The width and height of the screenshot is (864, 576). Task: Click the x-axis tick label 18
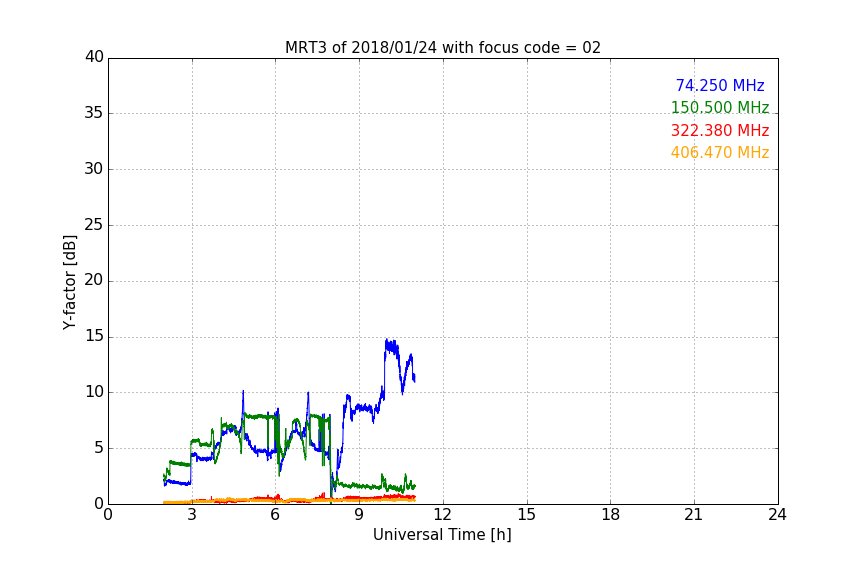click(611, 515)
